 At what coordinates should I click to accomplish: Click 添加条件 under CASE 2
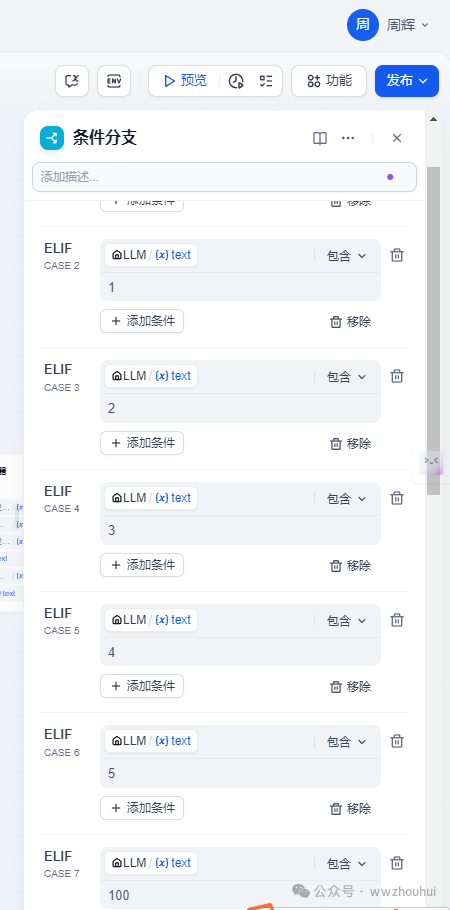(142, 321)
